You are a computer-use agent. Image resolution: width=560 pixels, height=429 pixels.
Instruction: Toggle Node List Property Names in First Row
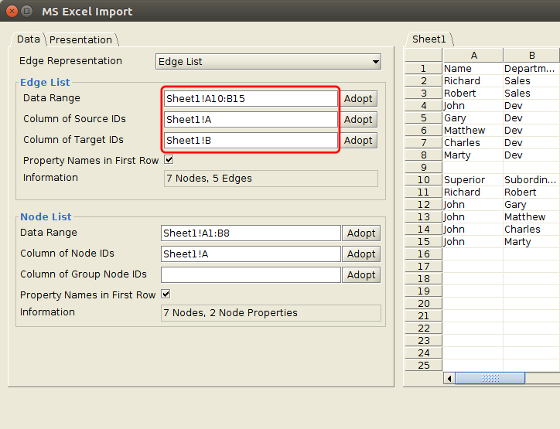[166, 294]
